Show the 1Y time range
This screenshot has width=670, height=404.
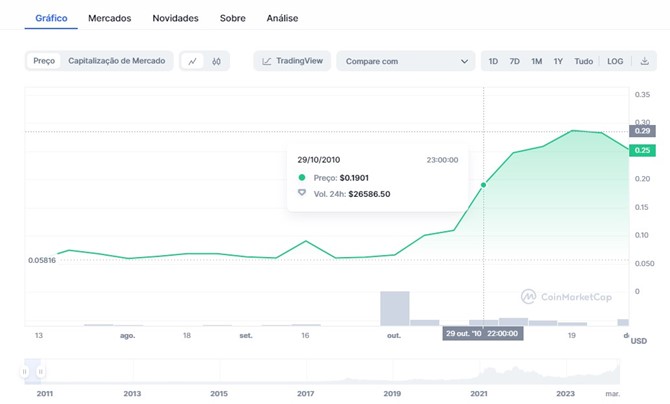click(558, 61)
